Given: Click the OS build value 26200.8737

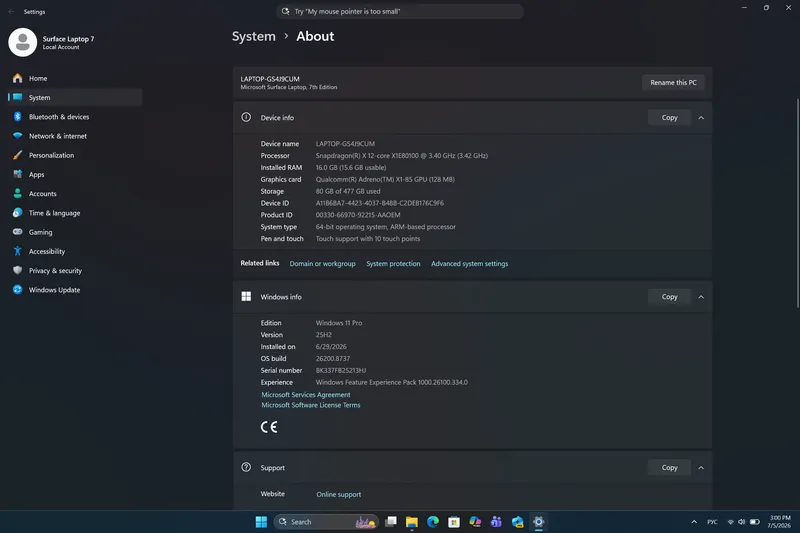Looking at the screenshot, I should click(333, 359).
